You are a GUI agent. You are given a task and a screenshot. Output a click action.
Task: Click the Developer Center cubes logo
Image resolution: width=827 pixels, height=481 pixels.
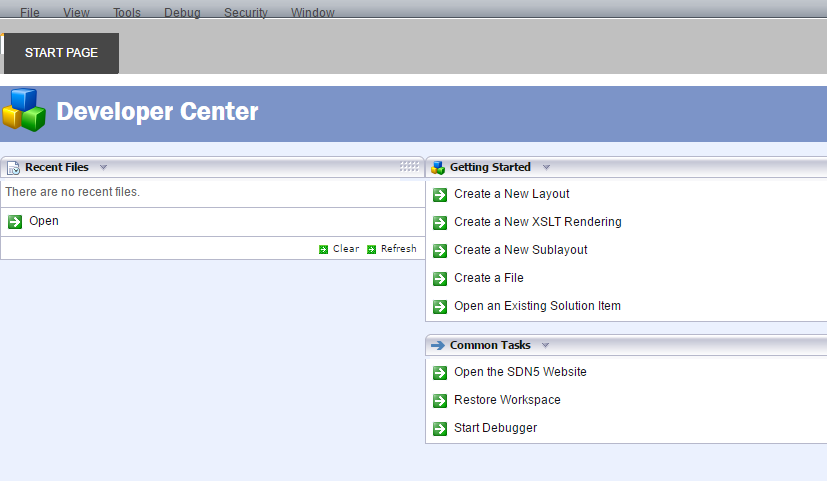click(24, 110)
